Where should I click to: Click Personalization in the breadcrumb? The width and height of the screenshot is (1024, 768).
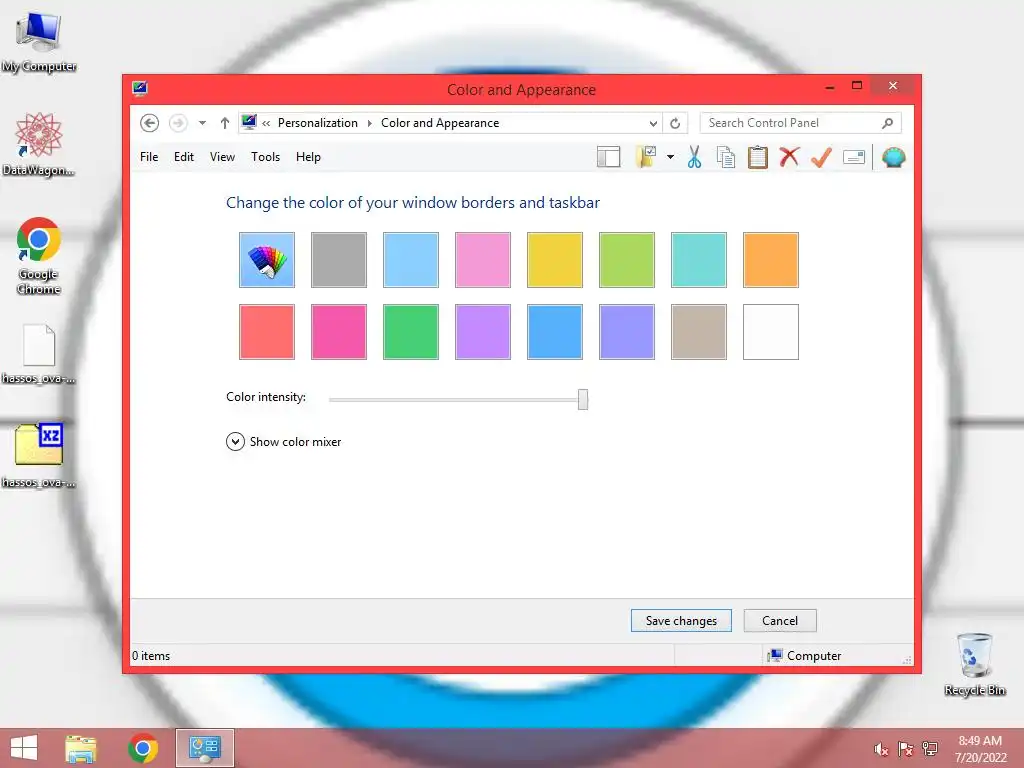(318, 123)
